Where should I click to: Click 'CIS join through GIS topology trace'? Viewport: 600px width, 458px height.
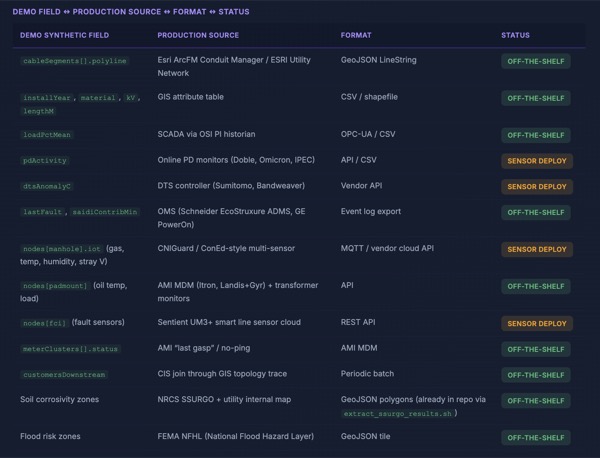click(x=222, y=374)
